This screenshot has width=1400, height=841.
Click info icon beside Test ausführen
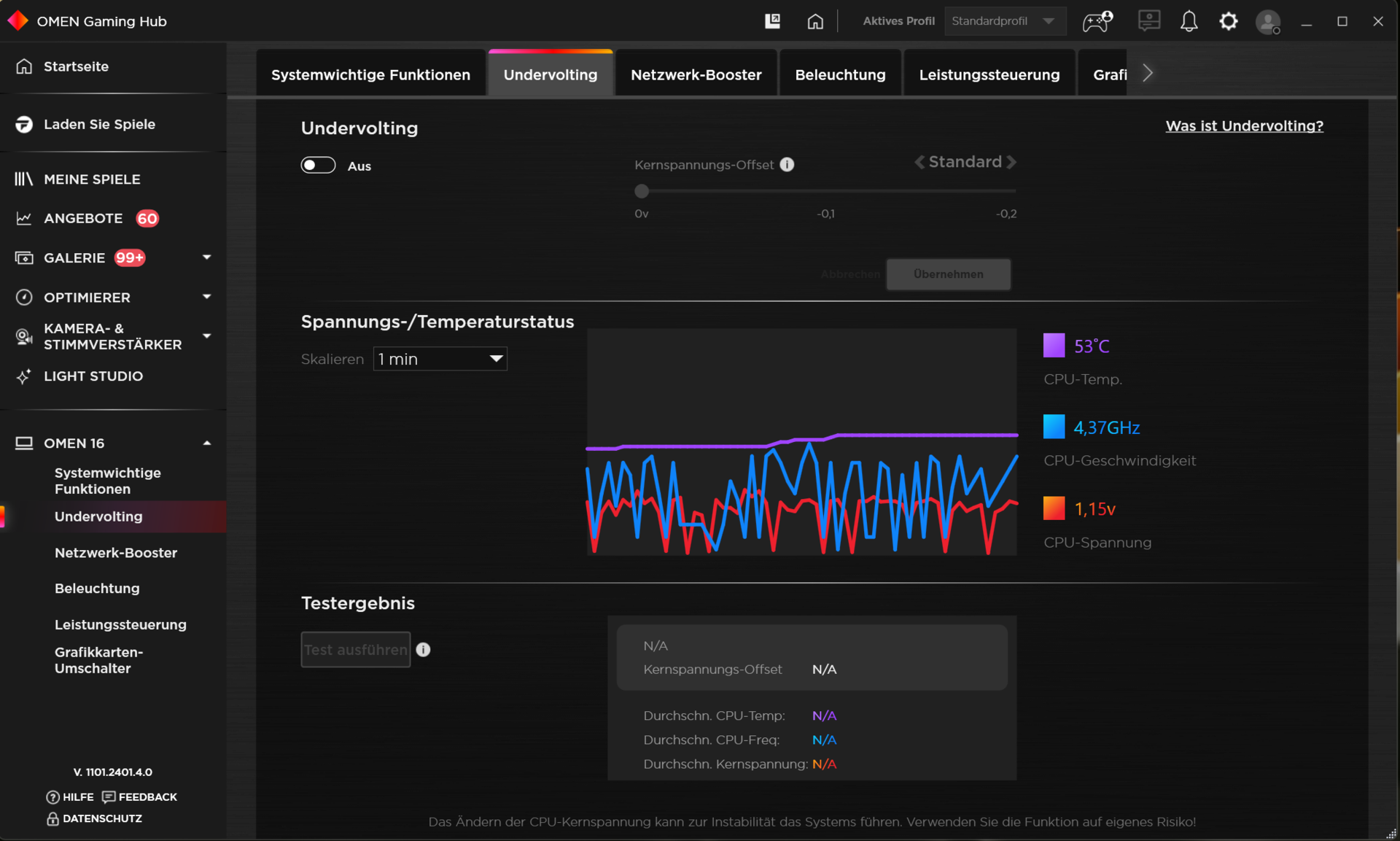point(423,649)
